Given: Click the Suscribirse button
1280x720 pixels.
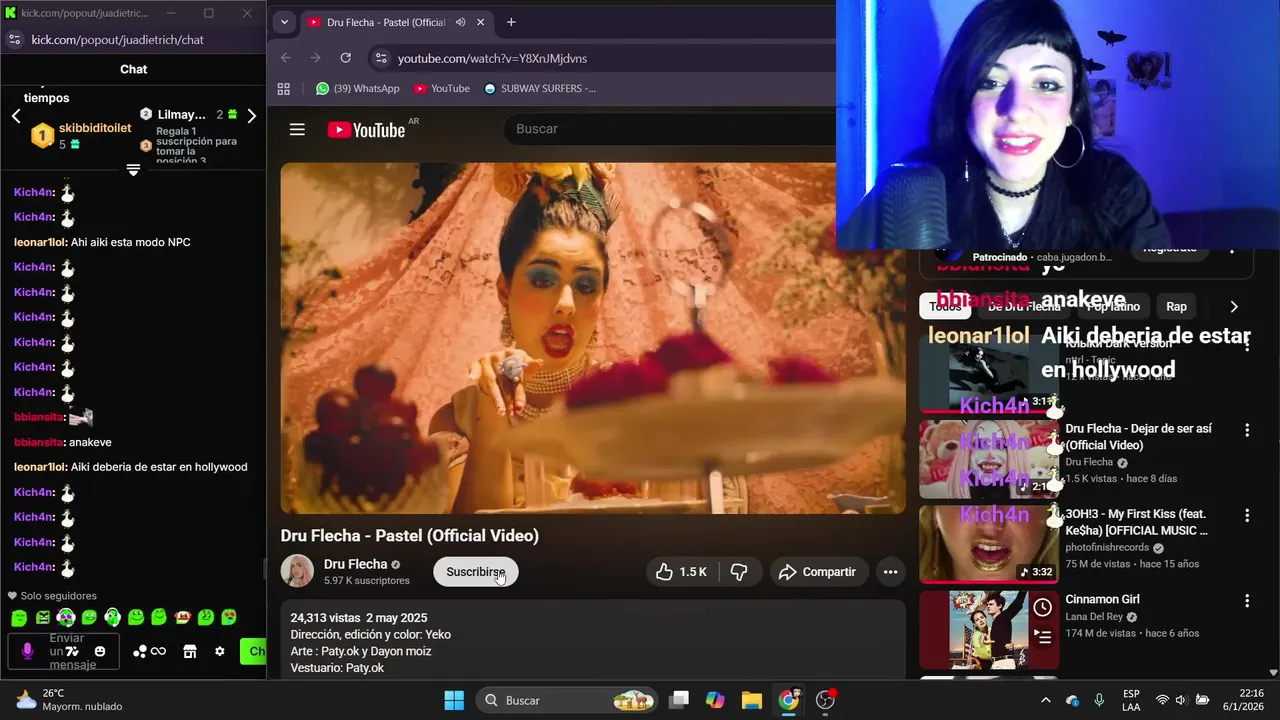Looking at the screenshot, I should [475, 572].
